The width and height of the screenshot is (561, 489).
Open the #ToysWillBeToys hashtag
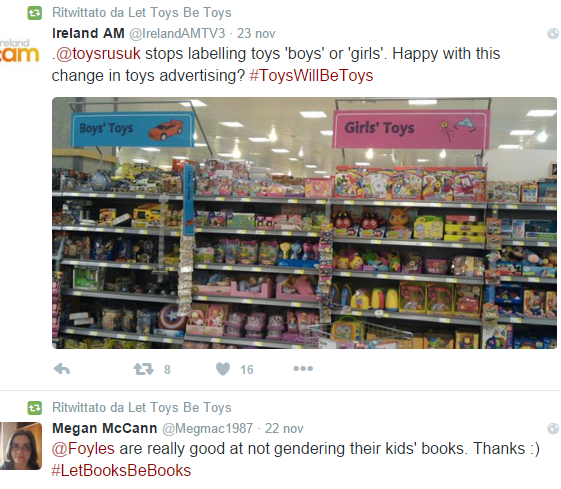(311, 75)
